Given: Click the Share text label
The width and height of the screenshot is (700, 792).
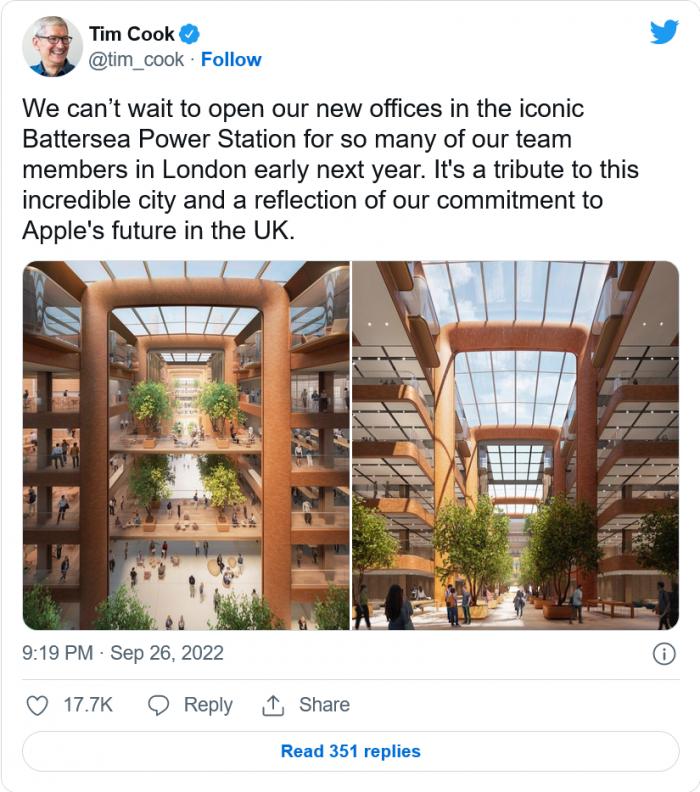Looking at the screenshot, I should (324, 705).
